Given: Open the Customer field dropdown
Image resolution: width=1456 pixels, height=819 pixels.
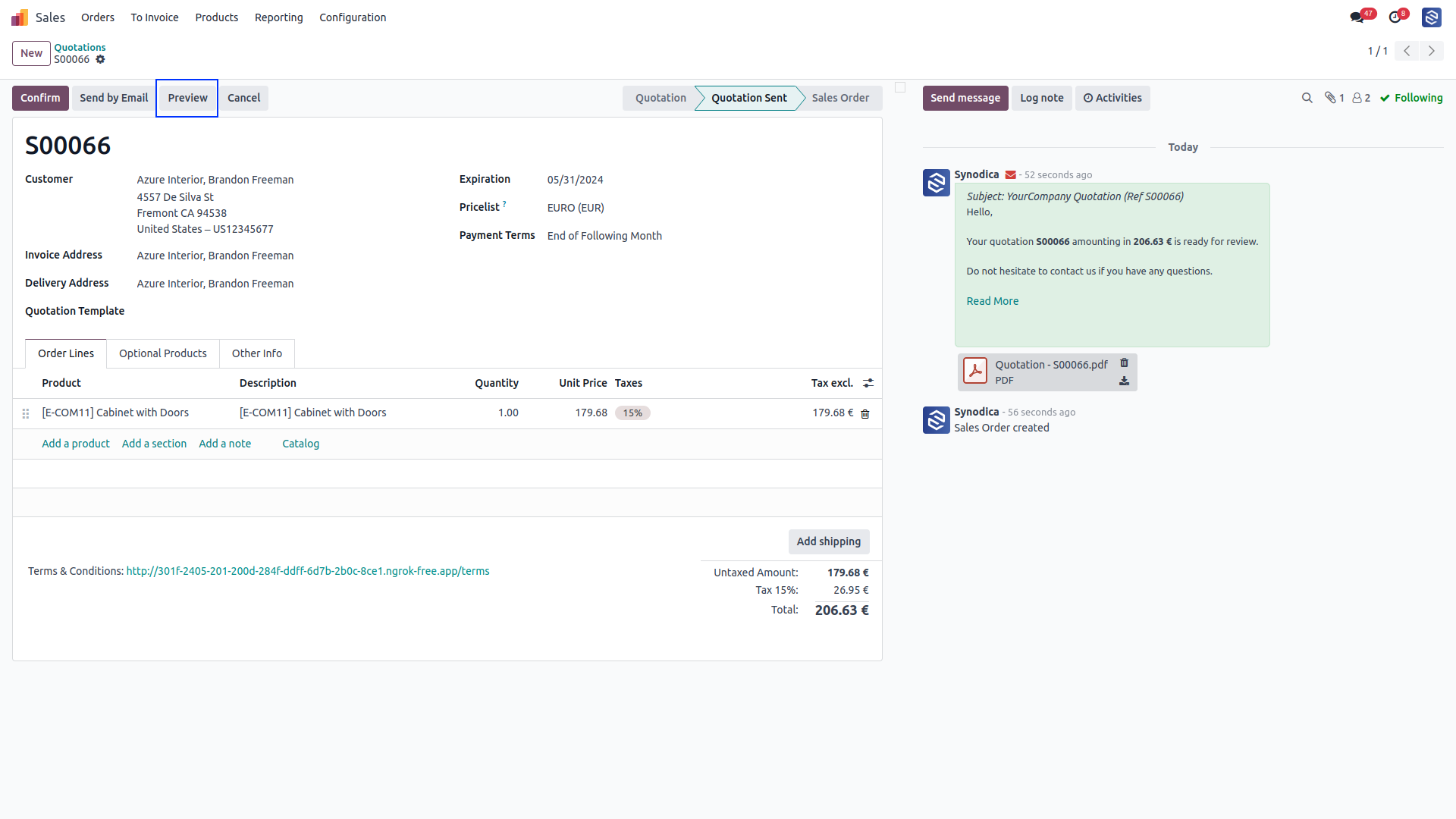Looking at the screenshot, I should pos(215,180).
